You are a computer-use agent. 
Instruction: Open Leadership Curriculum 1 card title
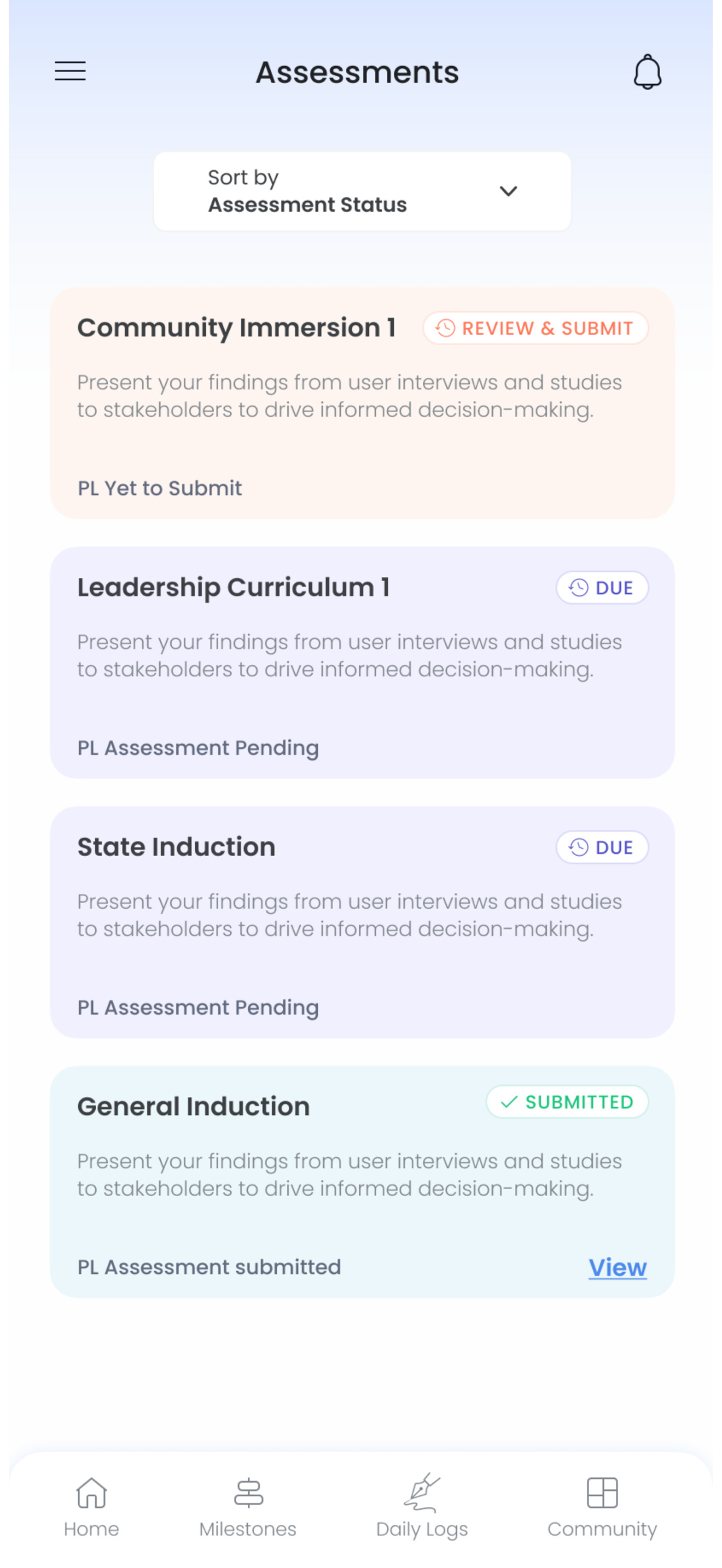coord(233,587)
